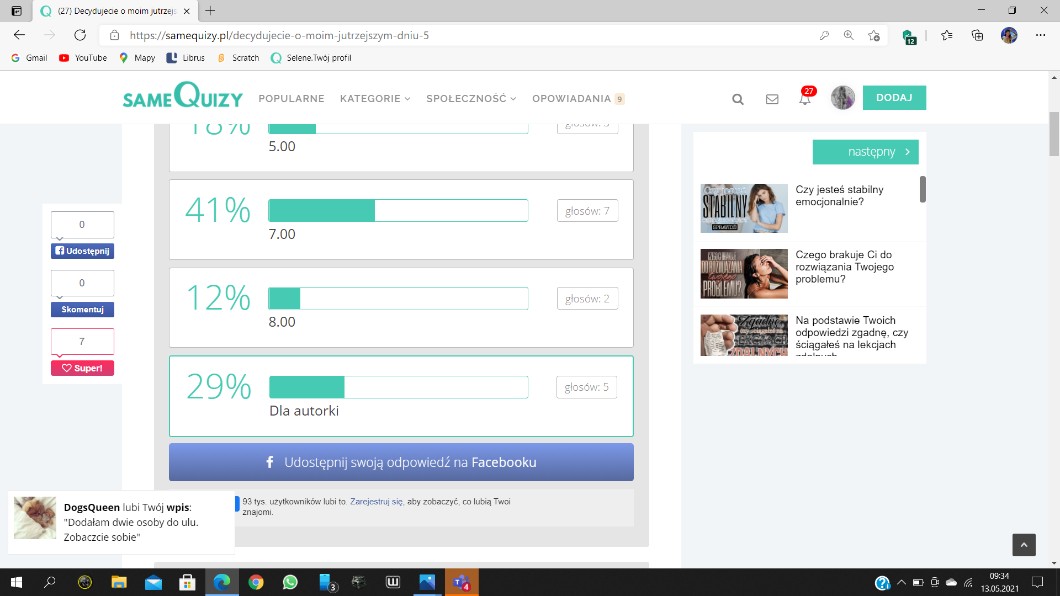Refresh the page with reload icon
Screen dimensions: 1060x596
80,35
